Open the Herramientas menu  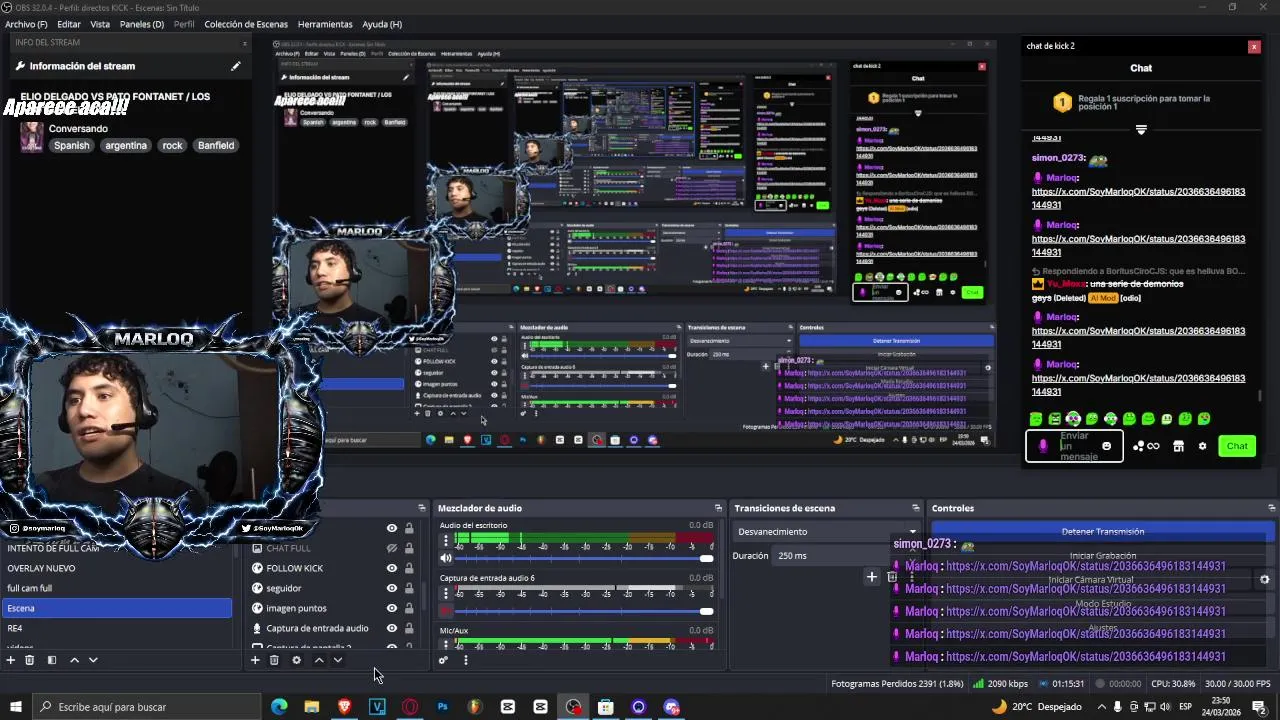[x=325, y=24]
